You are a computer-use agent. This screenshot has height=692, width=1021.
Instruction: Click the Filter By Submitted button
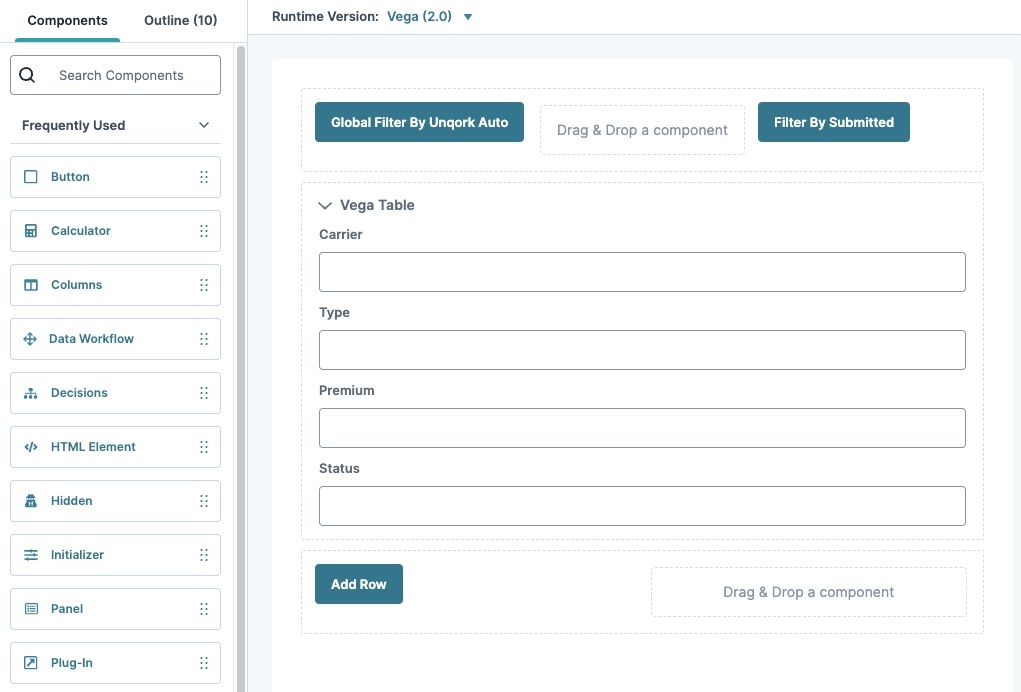(x=833, y=122)
